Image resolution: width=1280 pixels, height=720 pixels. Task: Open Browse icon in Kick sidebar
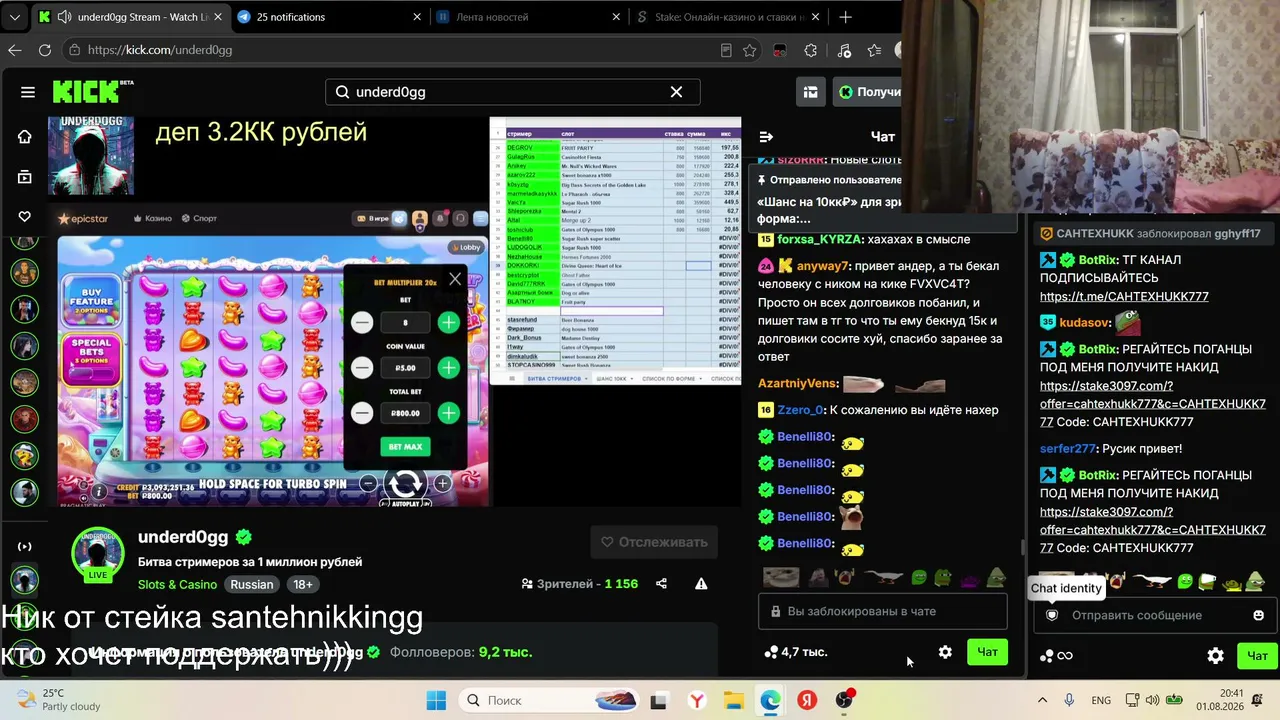pyautogui.click(x=25, y=177)
